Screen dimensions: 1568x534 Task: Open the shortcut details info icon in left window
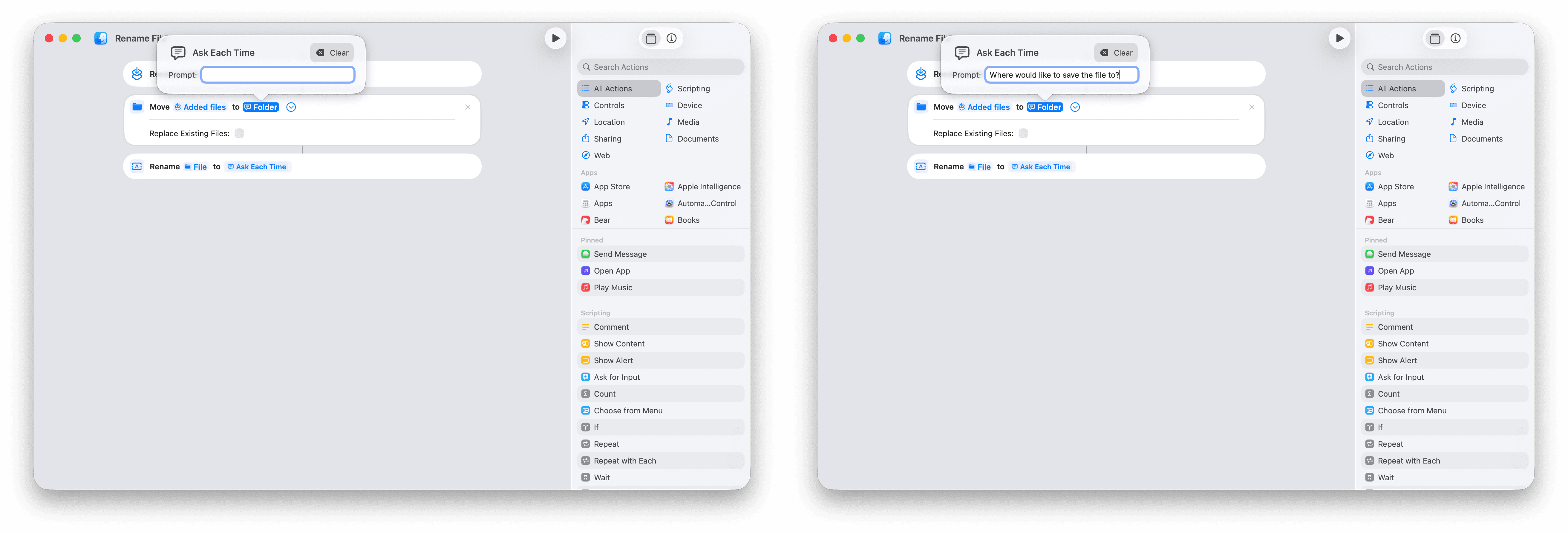click(x=671, y=38)
